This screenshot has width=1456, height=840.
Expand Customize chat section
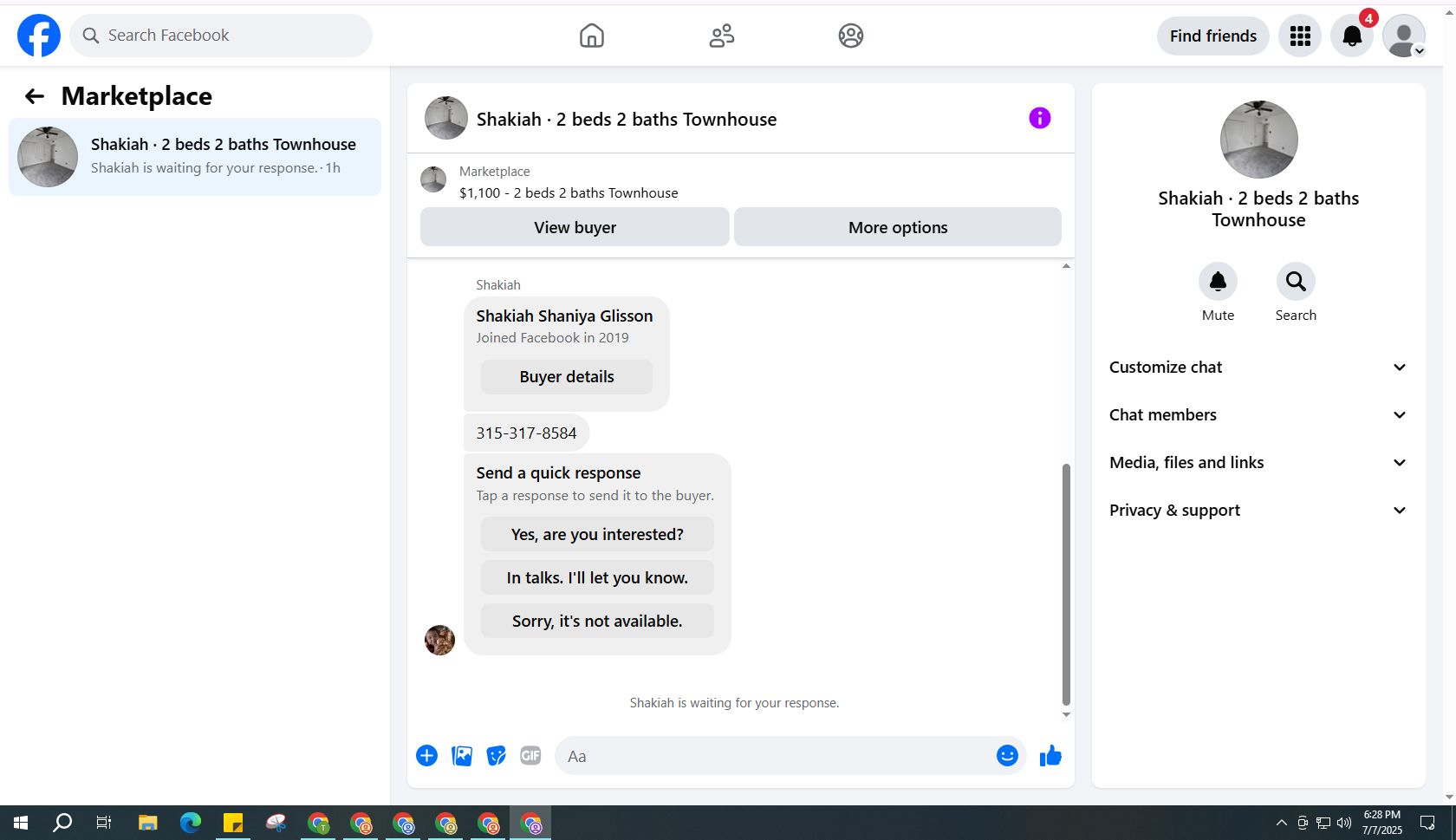coord(1258,368)
